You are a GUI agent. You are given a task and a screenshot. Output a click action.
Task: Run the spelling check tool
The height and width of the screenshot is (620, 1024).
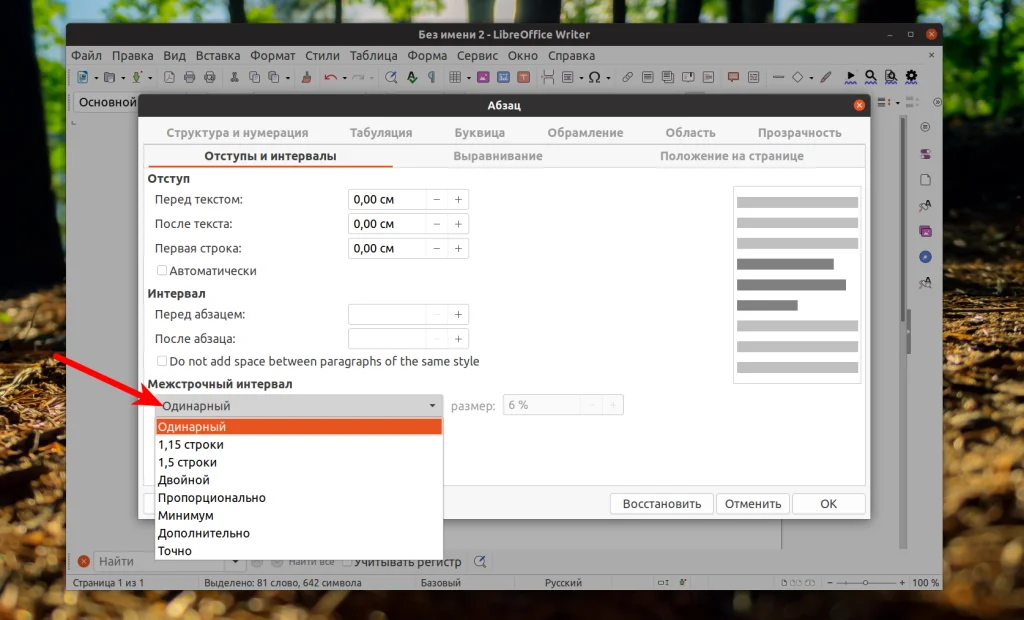point(411,76)
